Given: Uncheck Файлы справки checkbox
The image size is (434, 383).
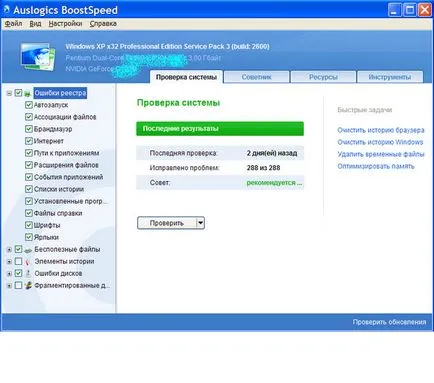Looking at the screenshot, I should (29, 213).
